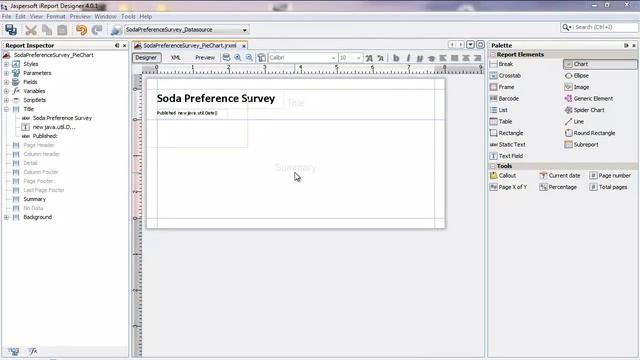
Task: Select the Barcode palette element
Action: pyautogui.click(x=509, y=99)
